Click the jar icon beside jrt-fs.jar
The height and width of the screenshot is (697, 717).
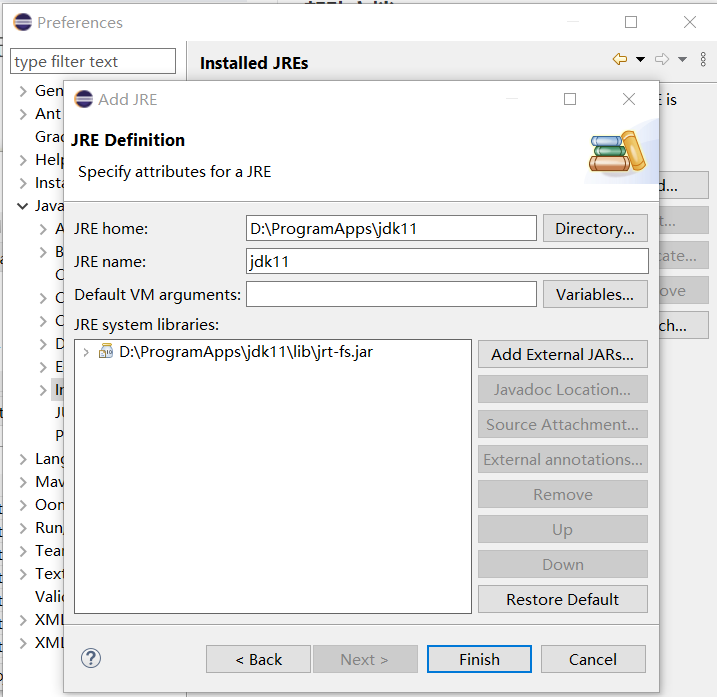click(106, 351)
